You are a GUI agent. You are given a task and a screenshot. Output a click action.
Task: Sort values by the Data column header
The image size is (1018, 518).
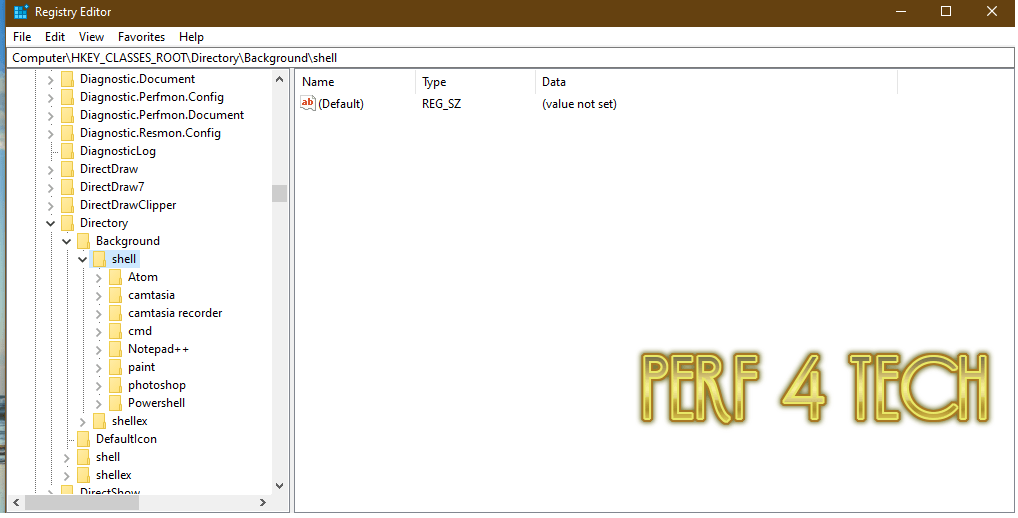pos(717,82)
